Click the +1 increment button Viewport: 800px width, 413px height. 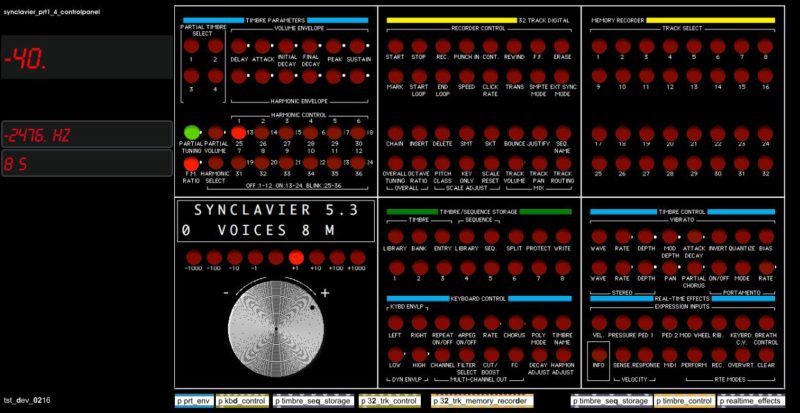[x=296, y=257]
